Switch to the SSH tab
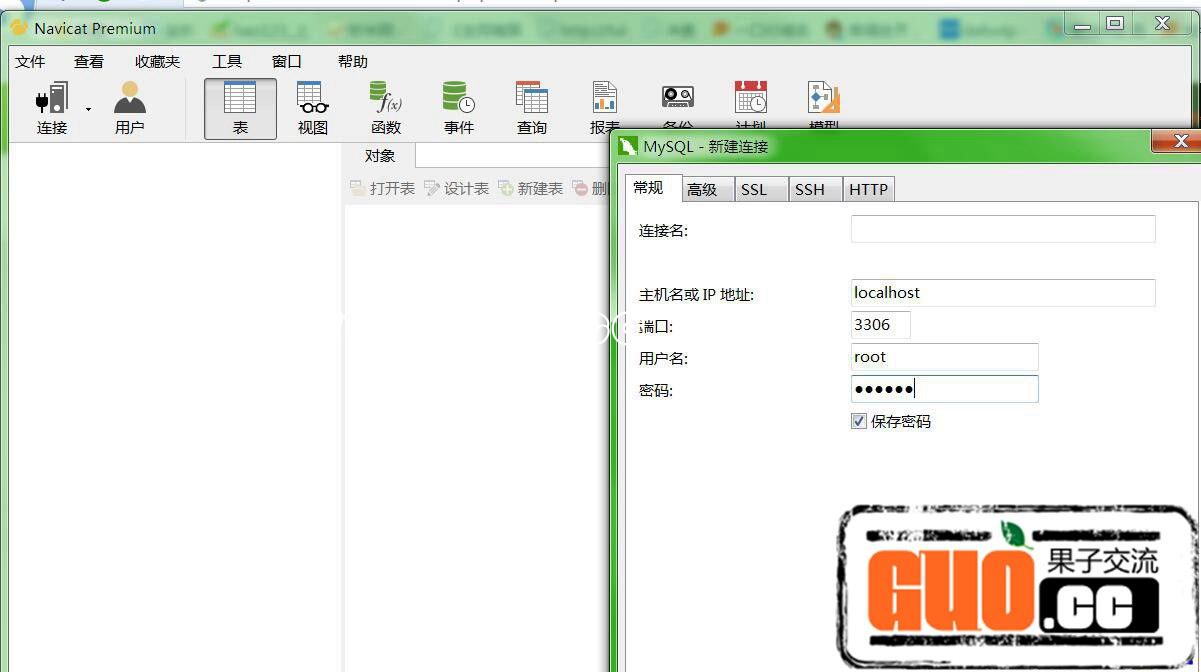The width and height of the screenshot is (1201, 672). coord(810,189)
